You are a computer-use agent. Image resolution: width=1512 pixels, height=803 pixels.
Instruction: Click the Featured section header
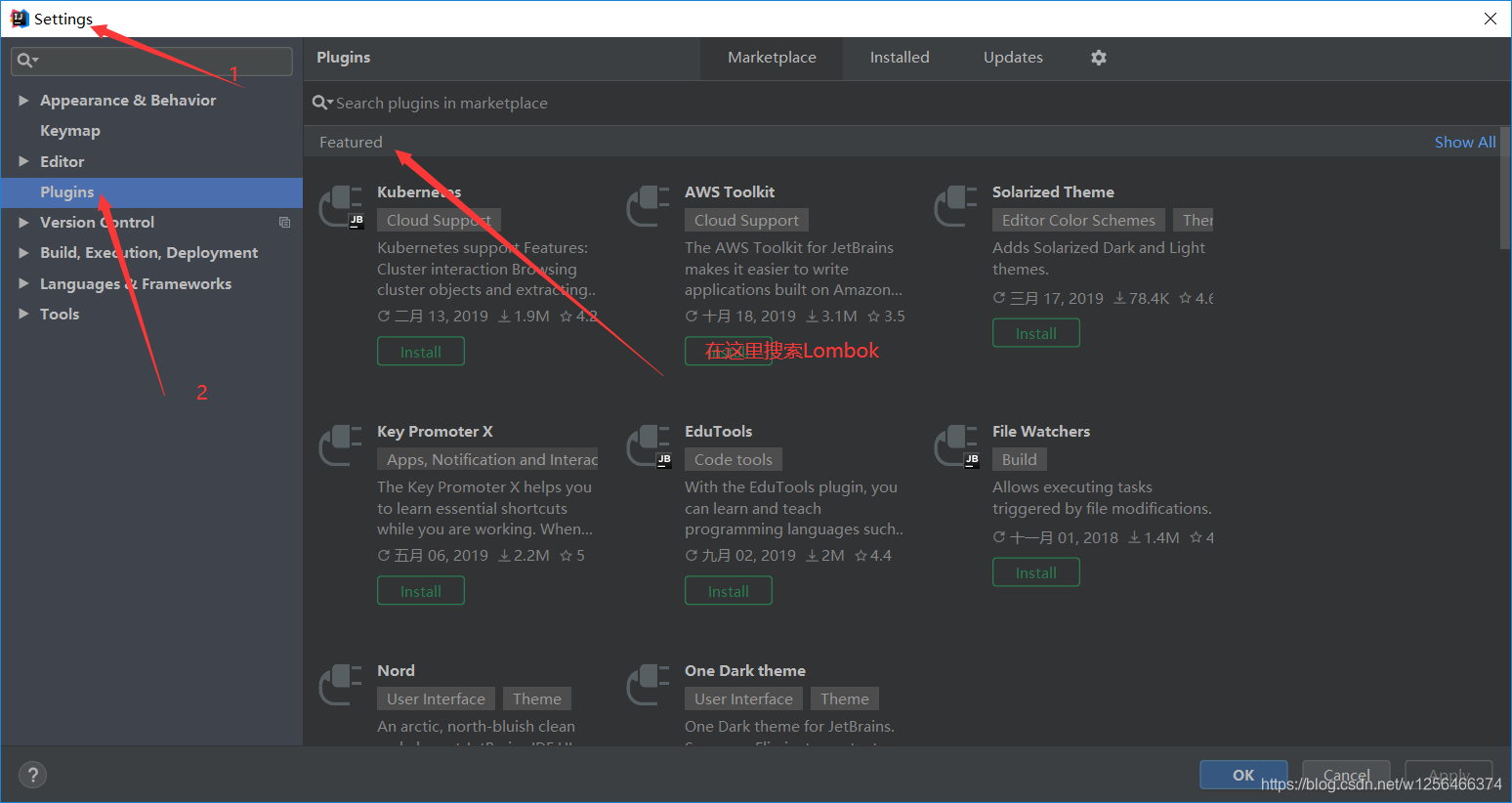(x=351, y=142)
